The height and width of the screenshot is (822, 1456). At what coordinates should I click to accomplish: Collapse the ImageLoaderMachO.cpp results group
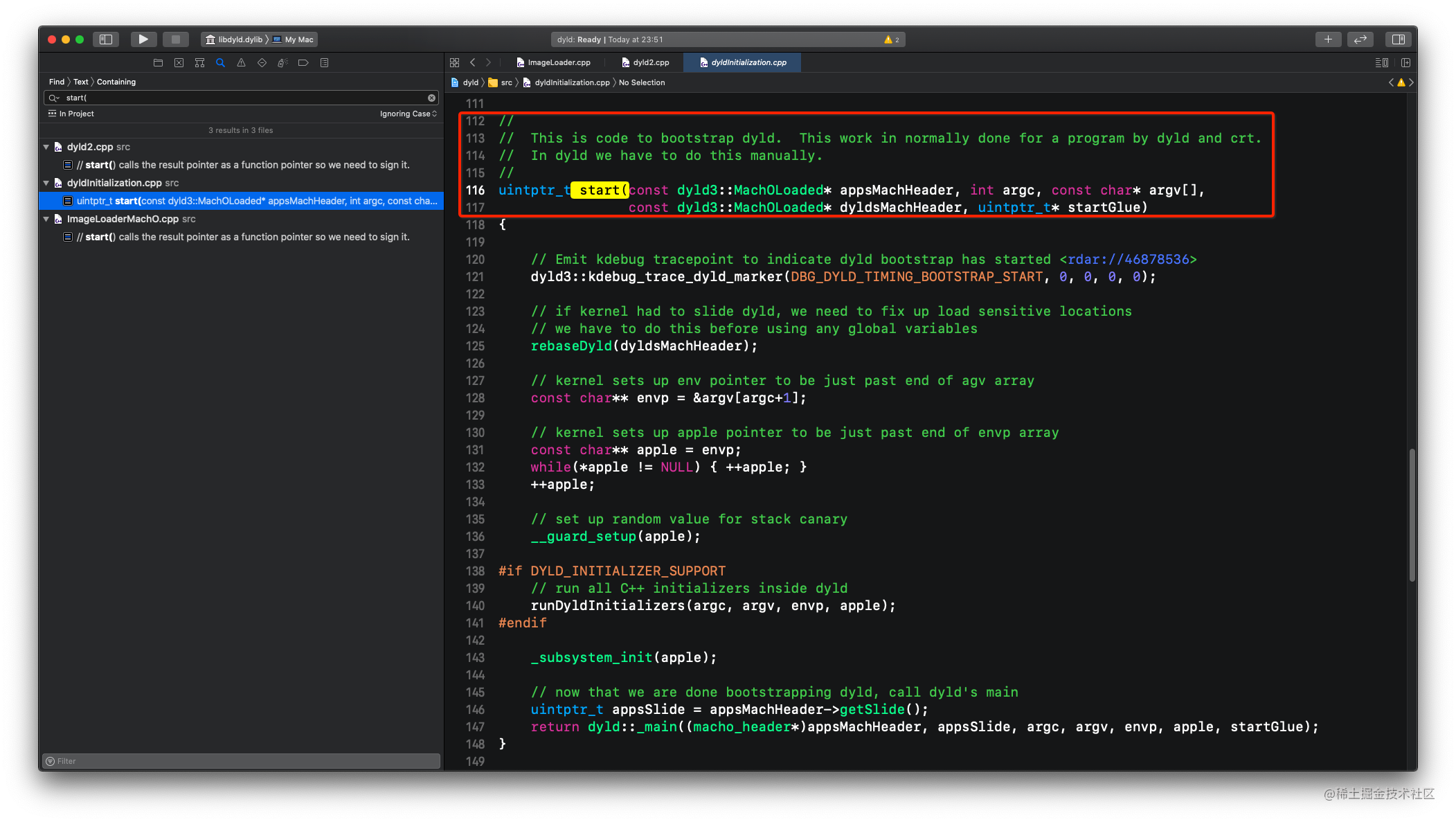click(x=46, y=219)
